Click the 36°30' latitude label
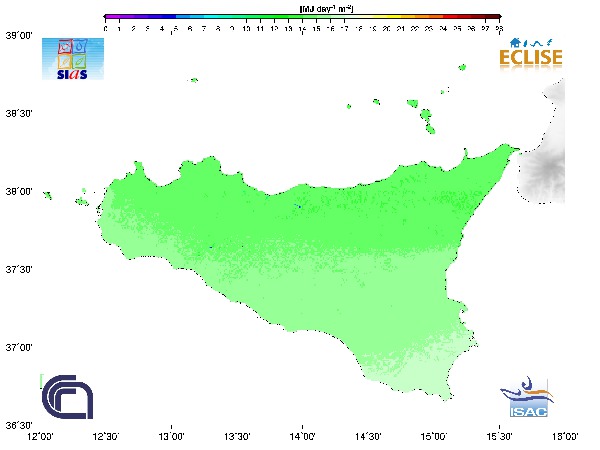The width and height of the screenshot is (600, 450). (x=19, y=426)
